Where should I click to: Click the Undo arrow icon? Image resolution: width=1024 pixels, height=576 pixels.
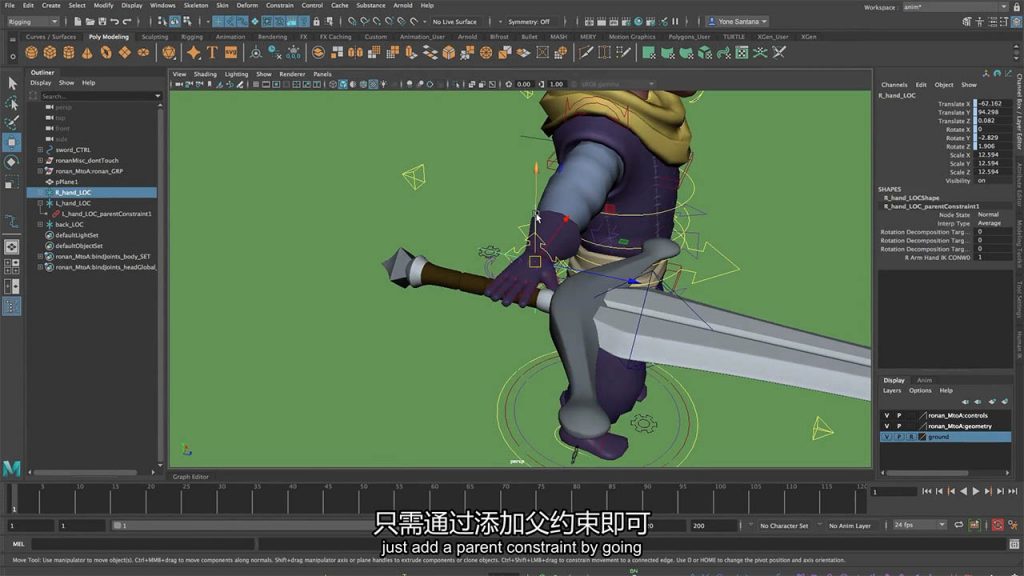point(114,22)
